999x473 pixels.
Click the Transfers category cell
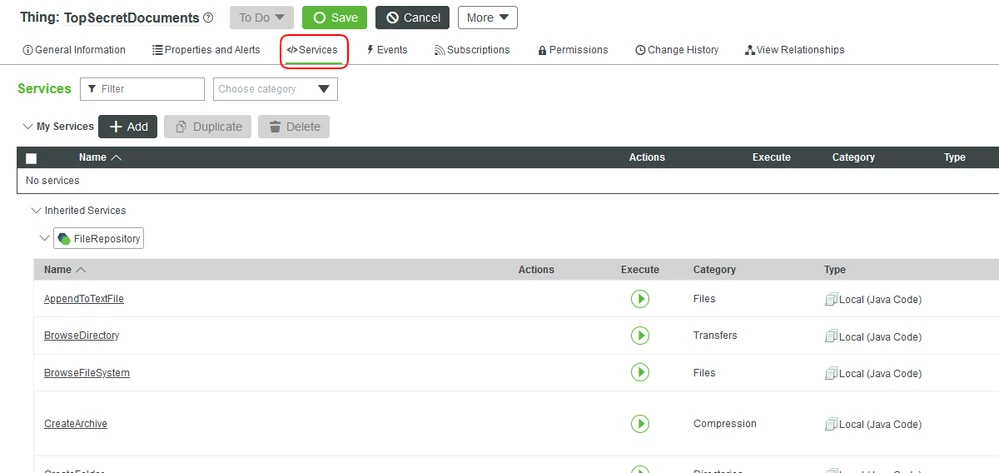(x=715, y=335)
